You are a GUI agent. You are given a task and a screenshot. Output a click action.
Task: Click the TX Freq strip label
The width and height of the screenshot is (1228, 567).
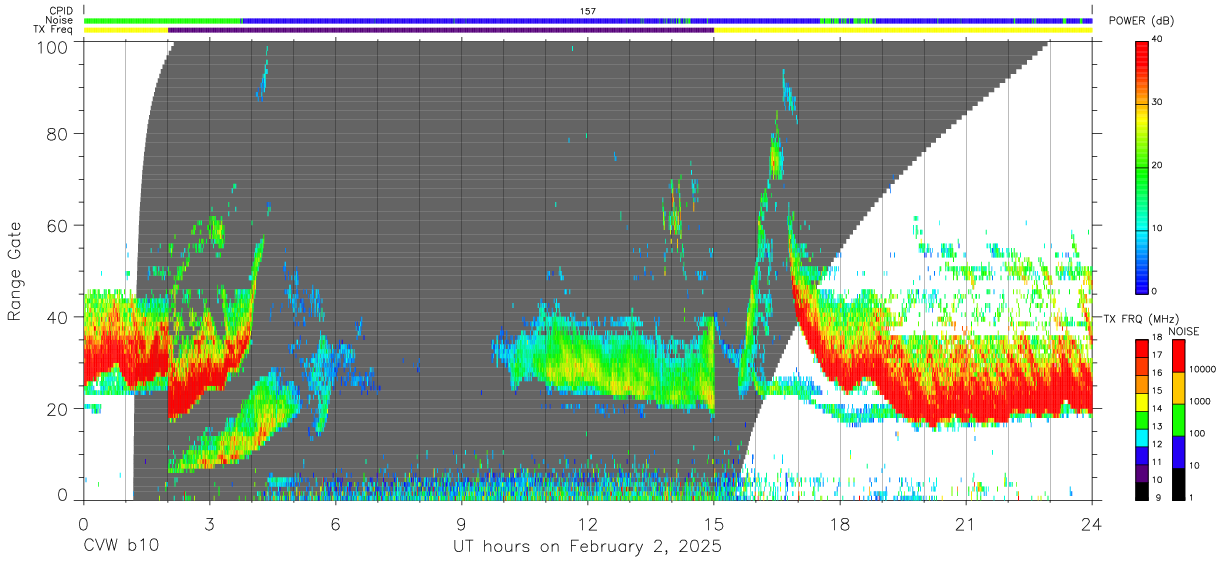(55, 30)
